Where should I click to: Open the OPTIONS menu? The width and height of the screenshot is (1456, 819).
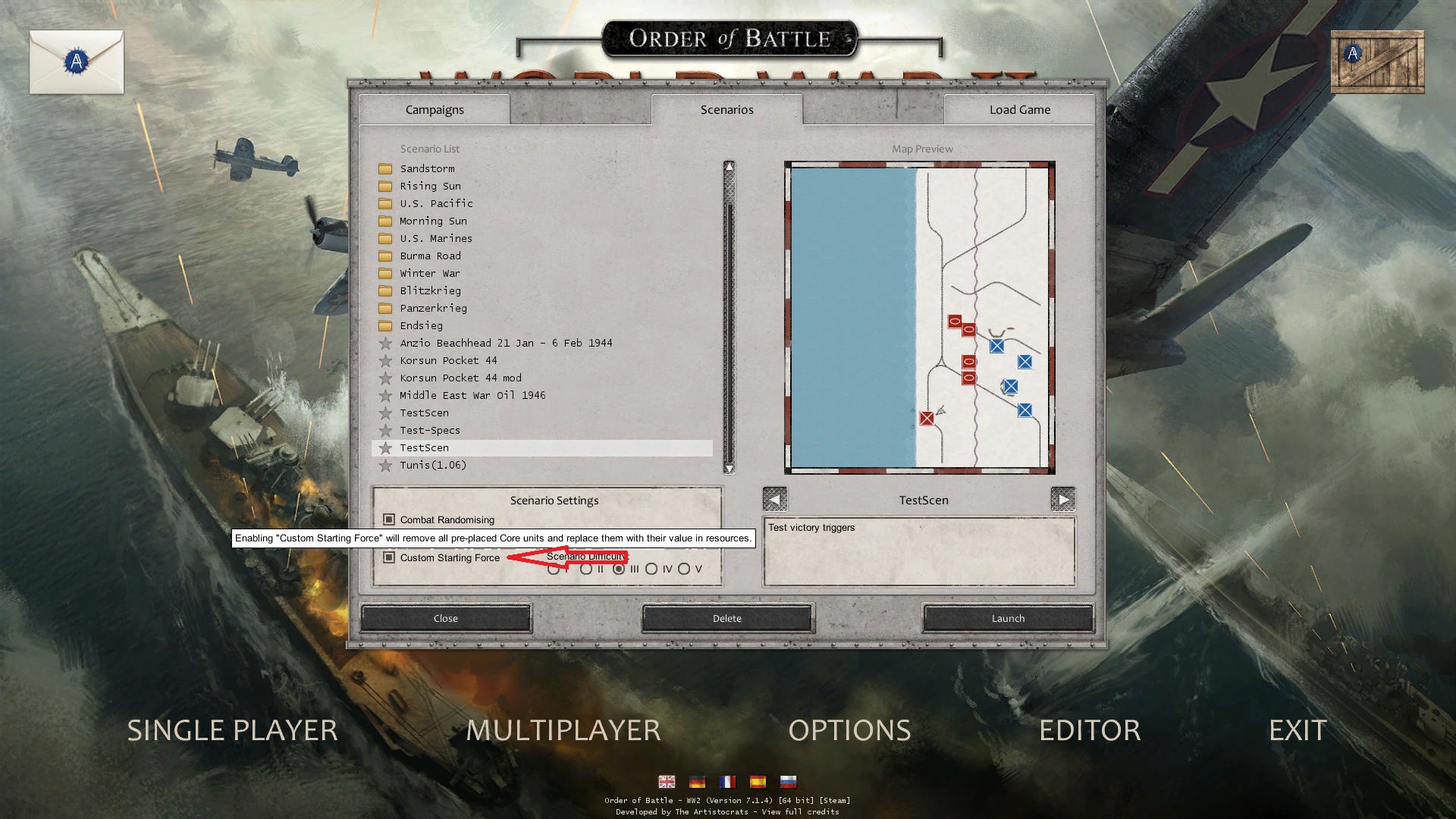click(849, 730)
